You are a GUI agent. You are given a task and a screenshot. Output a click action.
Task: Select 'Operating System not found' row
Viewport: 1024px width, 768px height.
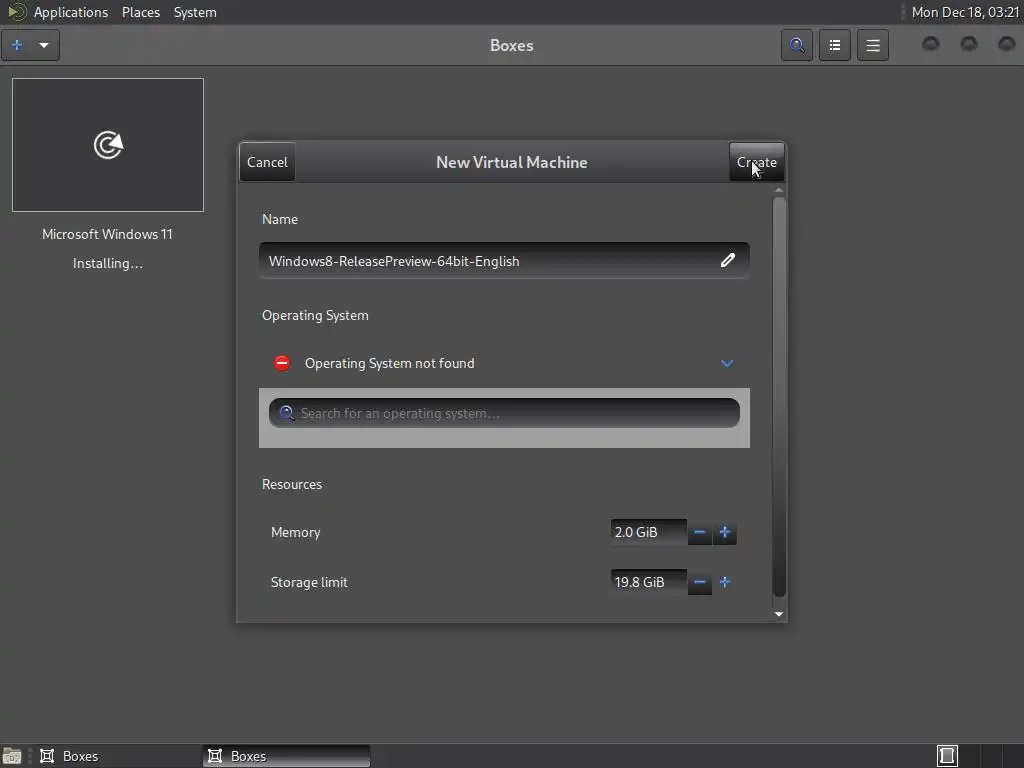pos(504,363)
